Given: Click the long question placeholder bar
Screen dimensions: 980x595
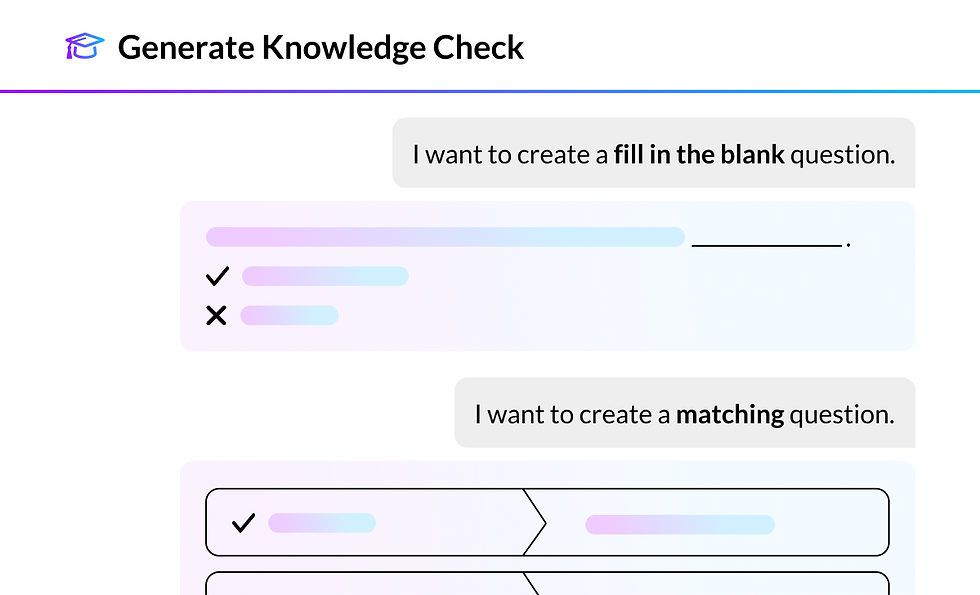Looking at the screenshot, I should pyautogui.click(x=445, y=237).
